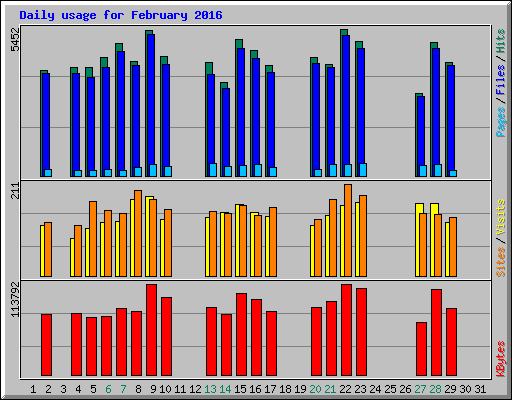The image size is (512, 400).
Task: Click the orange sites bar for day 29
Action: click(x=453, y=247)
